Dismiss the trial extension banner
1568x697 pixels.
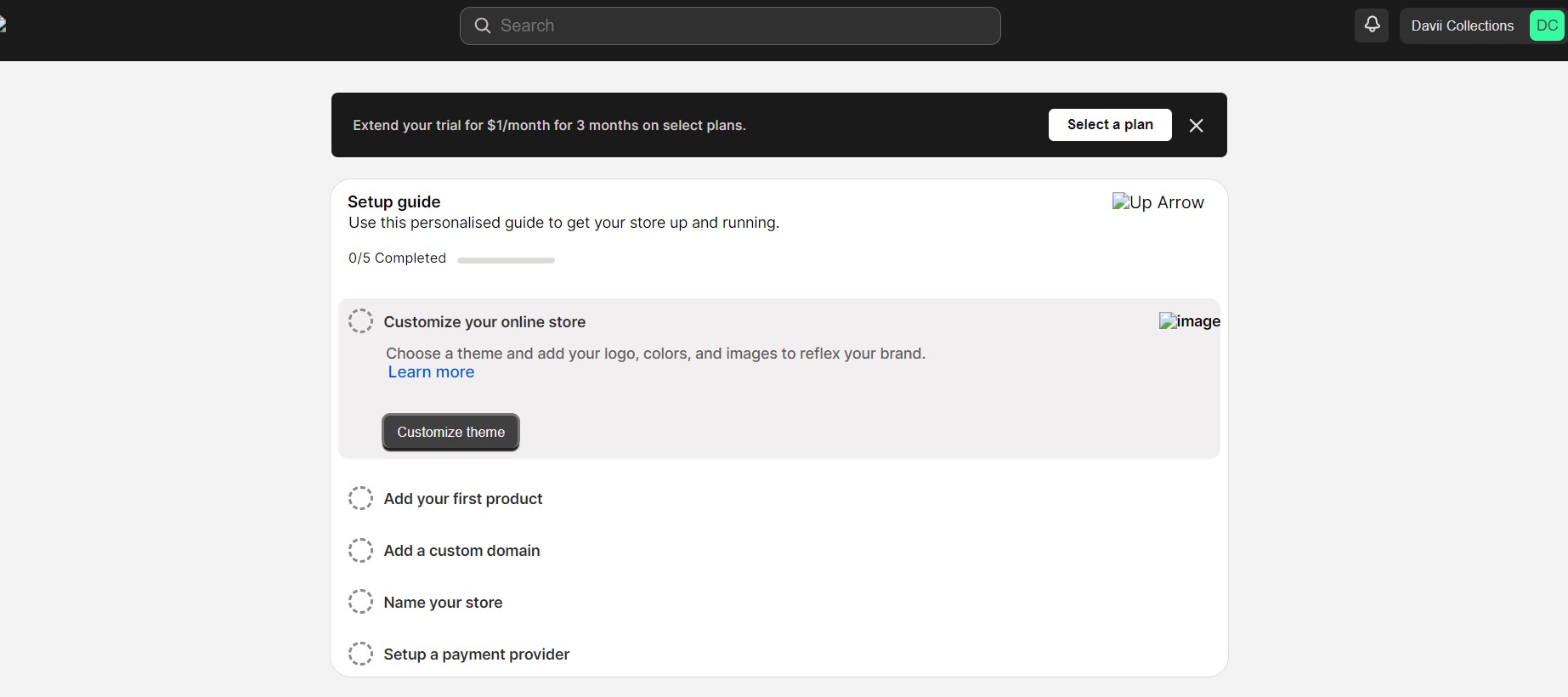pos(1196,126)
